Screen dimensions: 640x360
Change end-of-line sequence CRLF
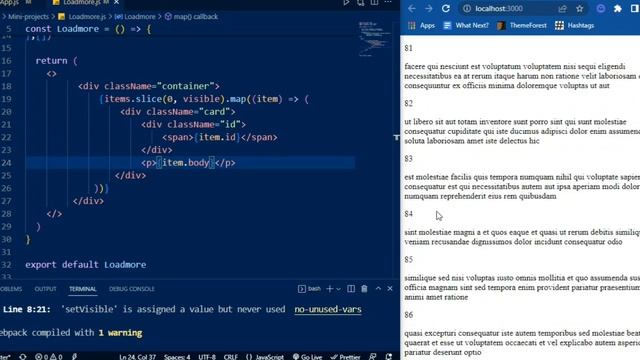point(231,357)
